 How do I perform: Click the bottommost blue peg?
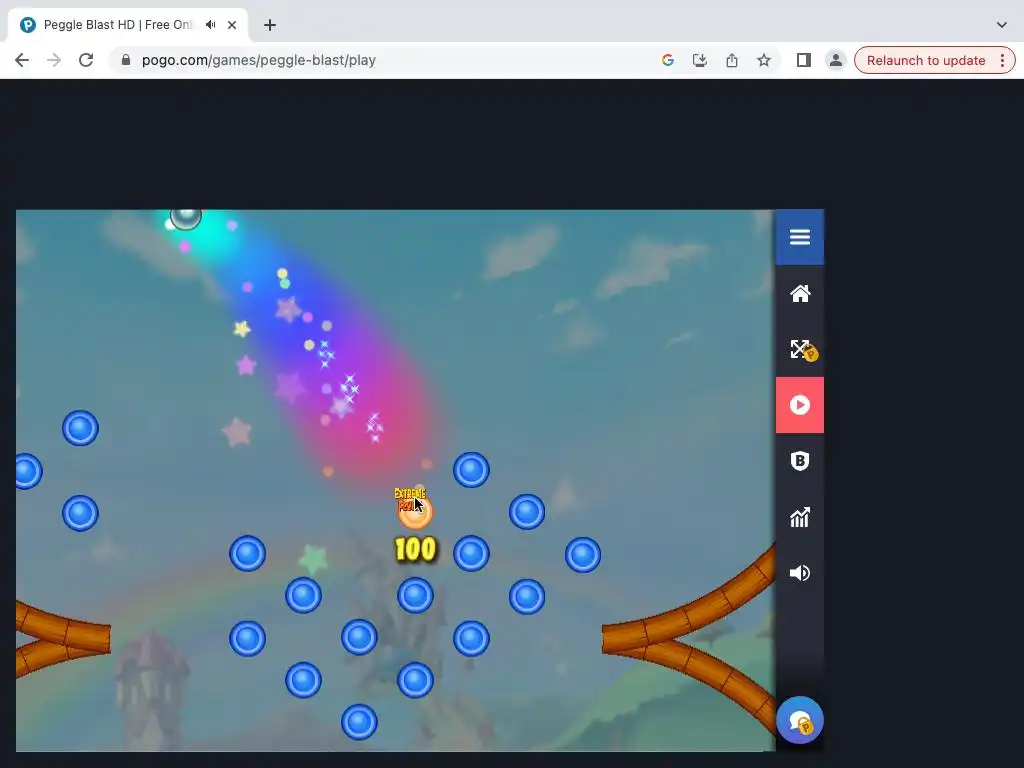359,722
